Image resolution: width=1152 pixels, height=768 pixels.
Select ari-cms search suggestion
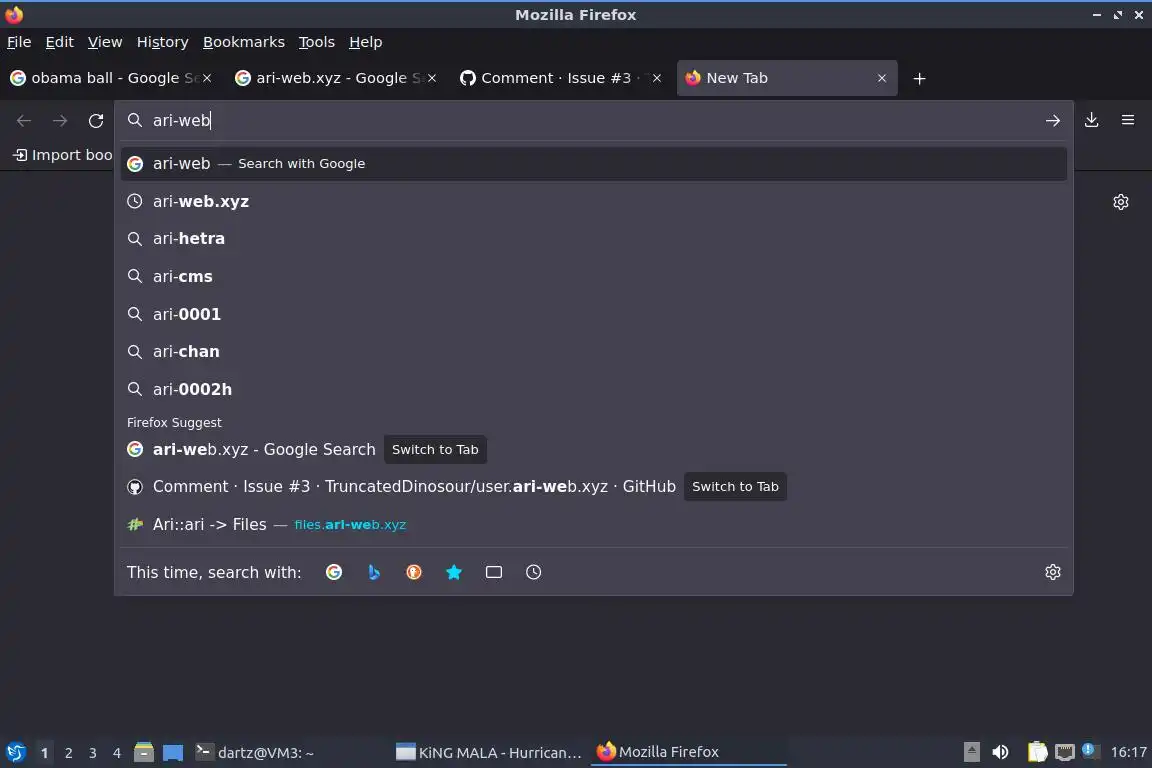click(x=594, y=276)
